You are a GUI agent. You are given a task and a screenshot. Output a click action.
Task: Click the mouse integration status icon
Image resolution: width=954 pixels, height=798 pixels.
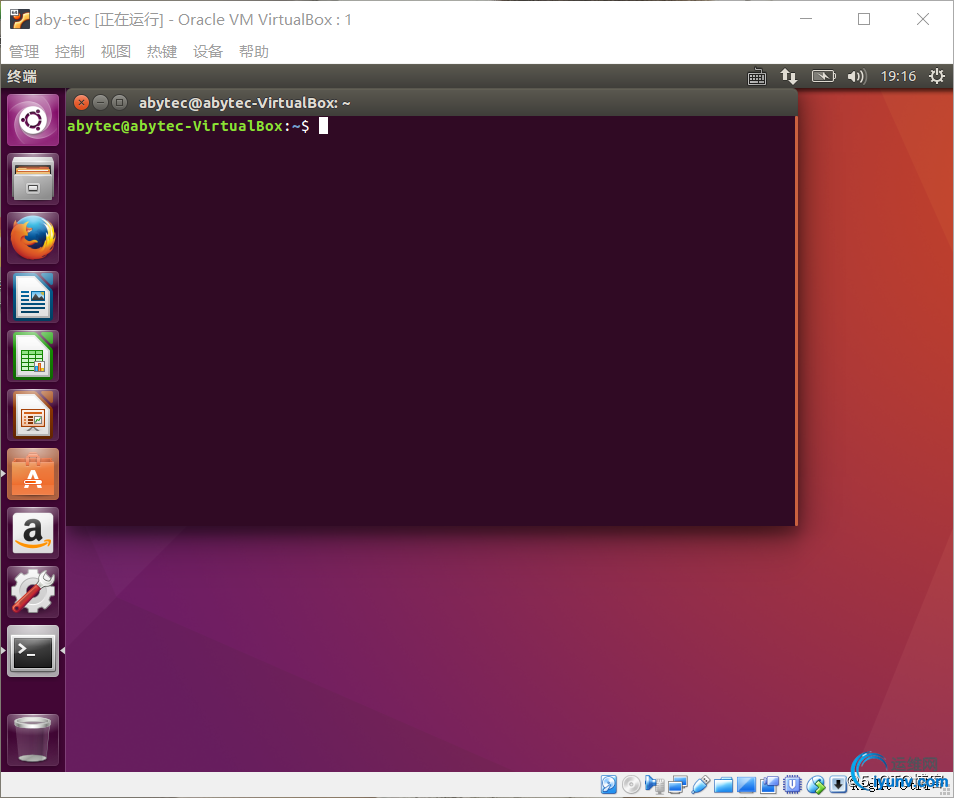click(x=815, y=785)
